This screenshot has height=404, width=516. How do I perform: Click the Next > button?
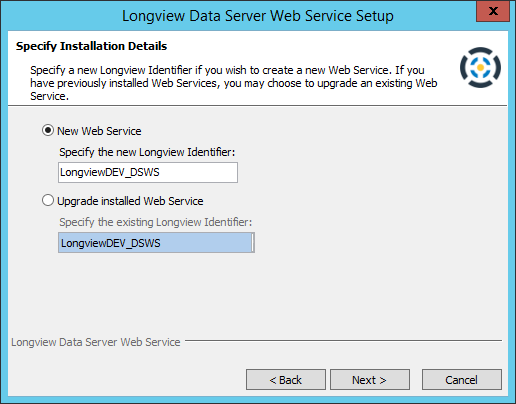coord(370,379)
